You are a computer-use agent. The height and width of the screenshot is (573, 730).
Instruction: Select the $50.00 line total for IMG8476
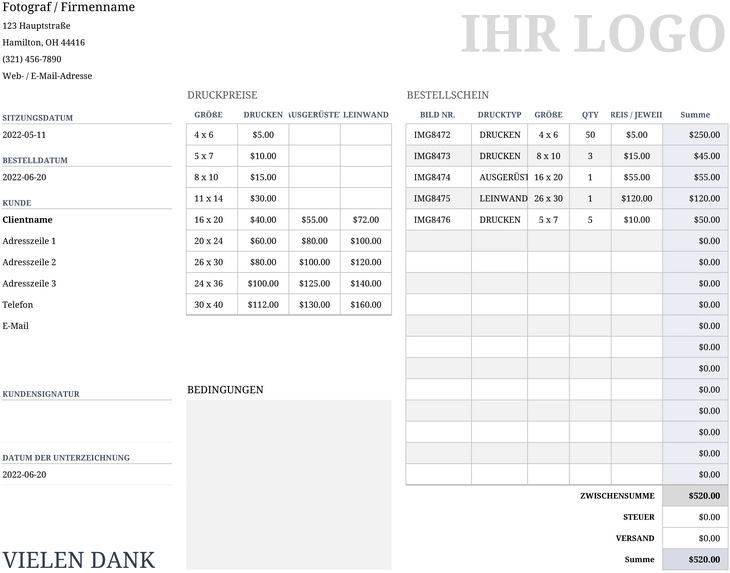695,220
